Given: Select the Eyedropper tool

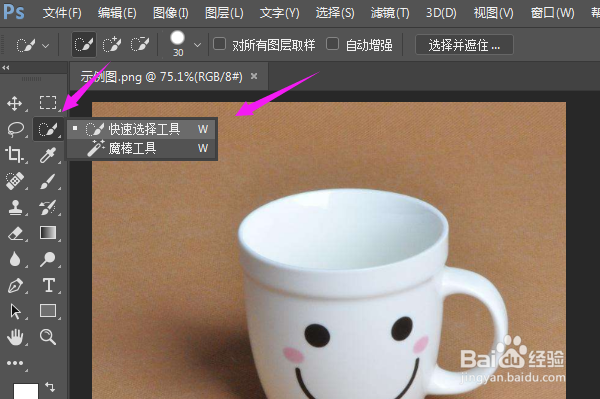Looking at the screenshot, I should [x=48, y=155].
